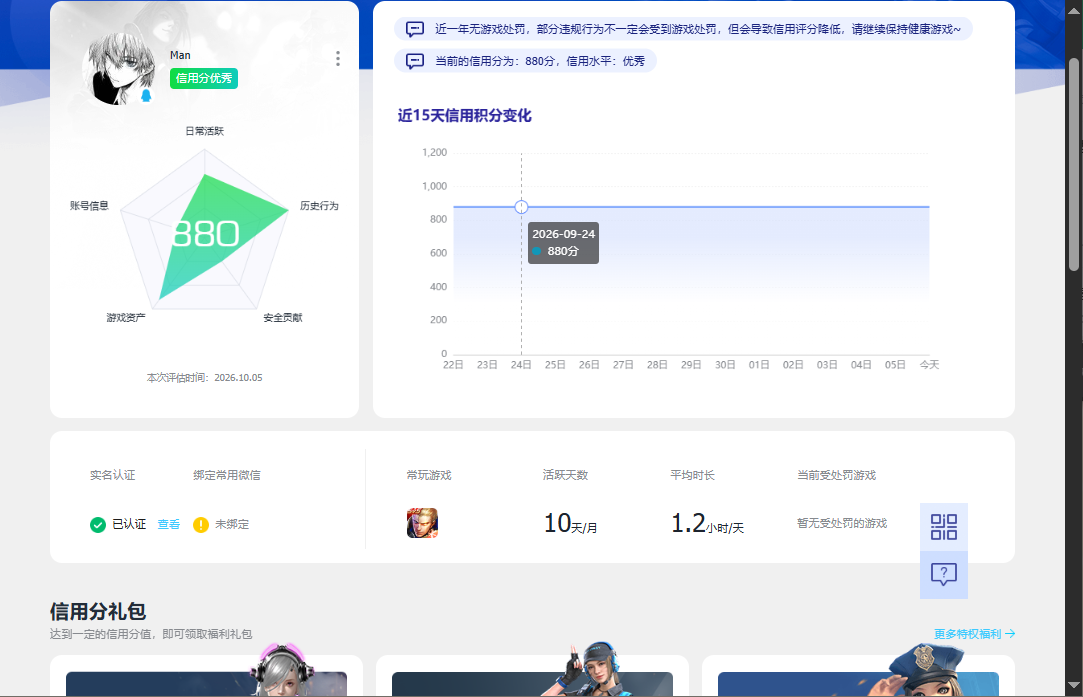This screenshot has height=697, width=1083.
Task: Click the 1,200 y-axis label
Action: point(434,153)
